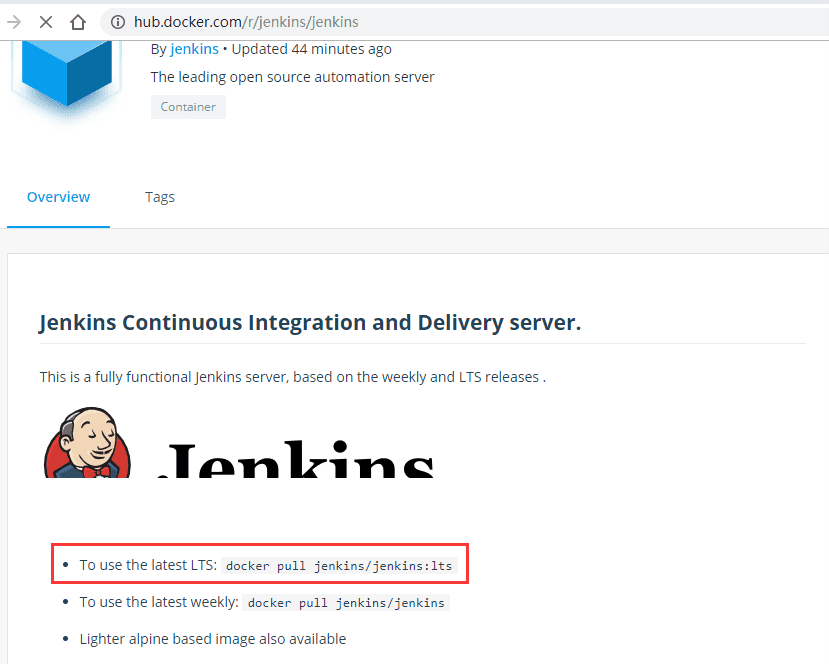The width and height of the screenshot is (829, 664).
Task: Click the weekly 'docker pull jenkins/jenkins' code
Action: coord(346,603)
